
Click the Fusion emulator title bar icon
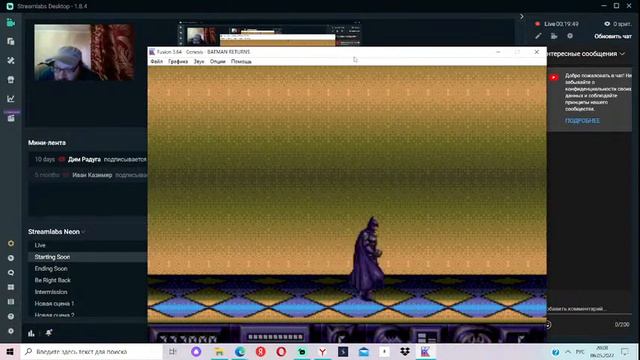pos(152,52)
